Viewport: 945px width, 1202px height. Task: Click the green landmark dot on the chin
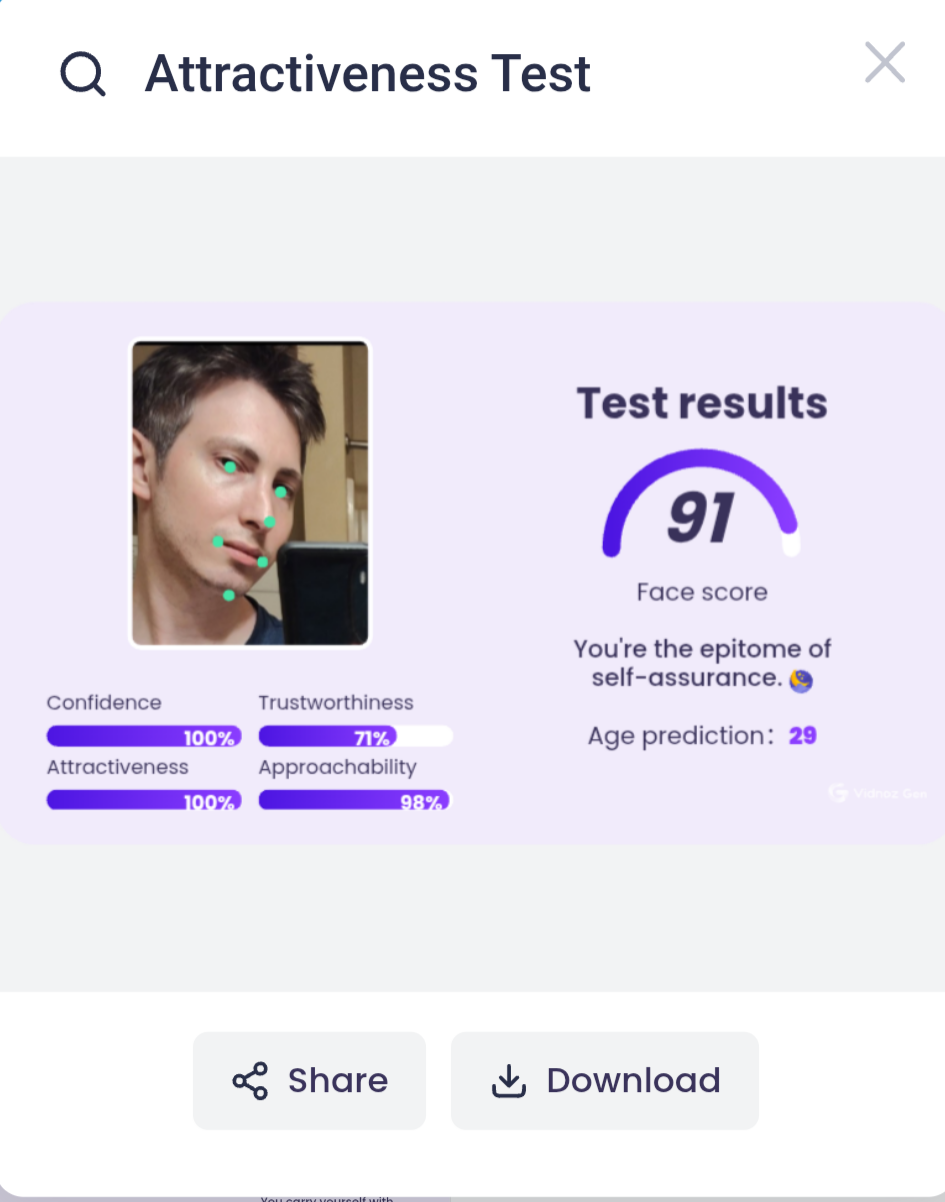click(x=229, y=596)
